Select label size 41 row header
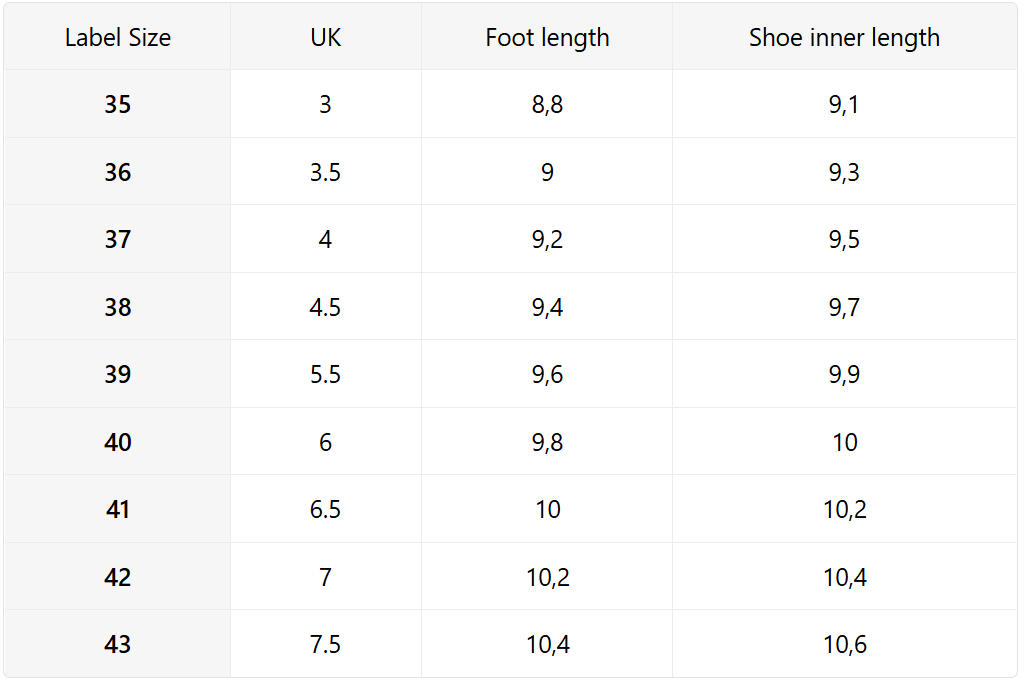 (118, 509)
